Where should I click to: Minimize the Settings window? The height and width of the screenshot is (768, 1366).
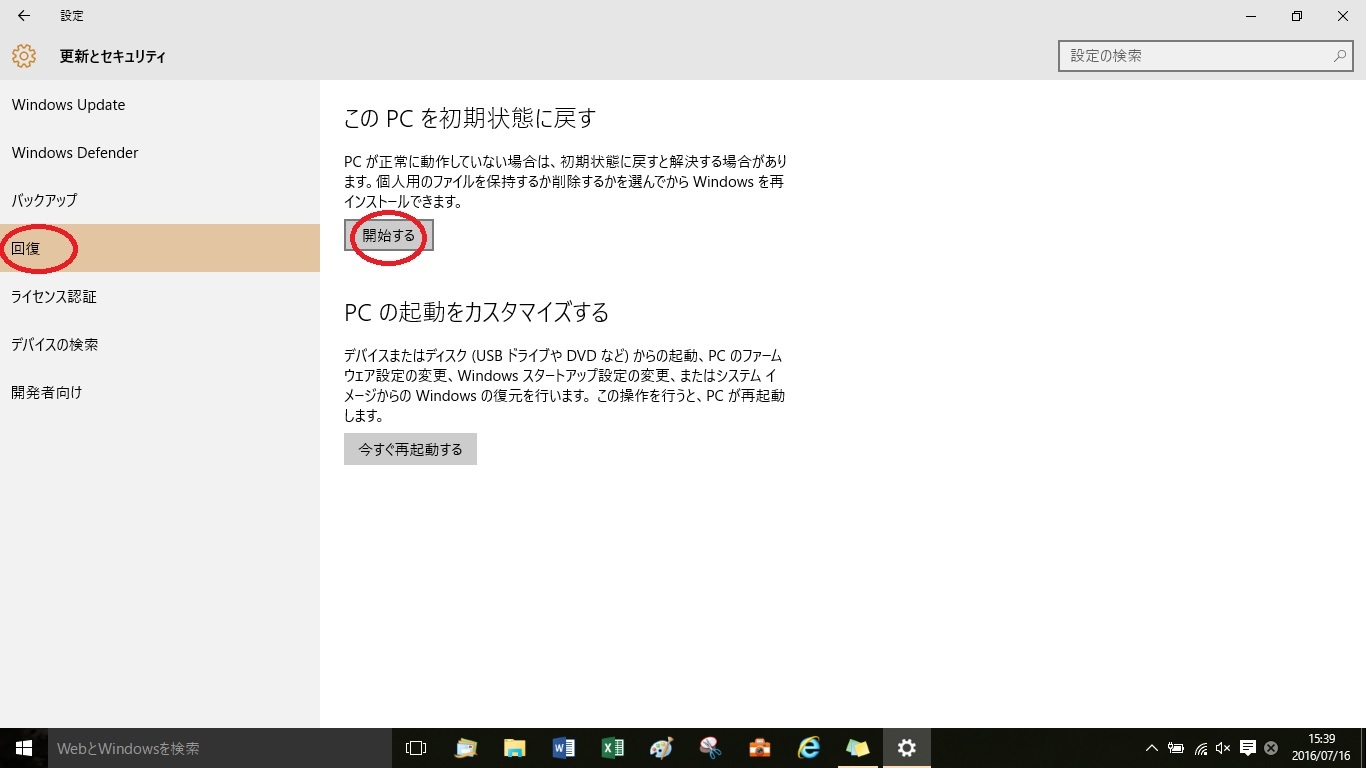point(1251,16)
